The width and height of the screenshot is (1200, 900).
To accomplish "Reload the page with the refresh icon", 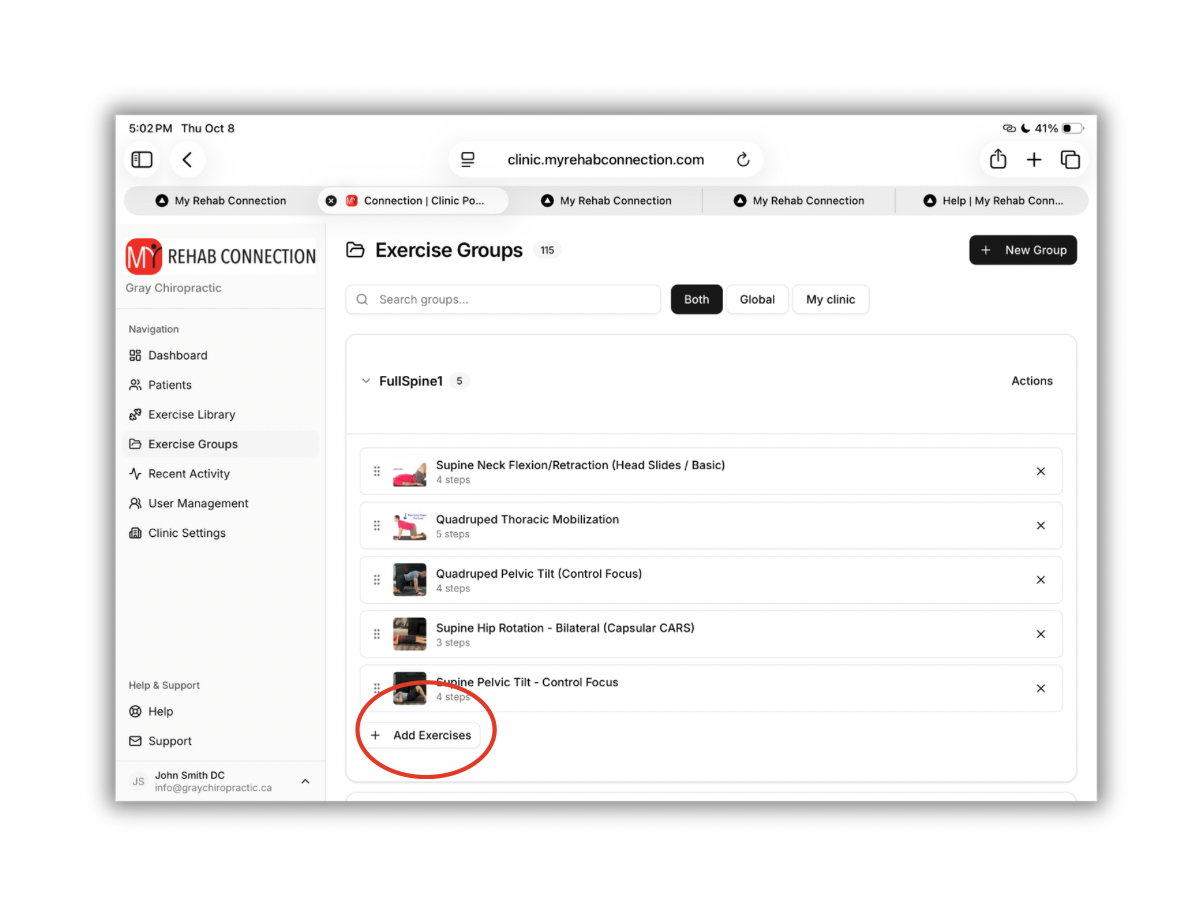I will coord(743,160).
